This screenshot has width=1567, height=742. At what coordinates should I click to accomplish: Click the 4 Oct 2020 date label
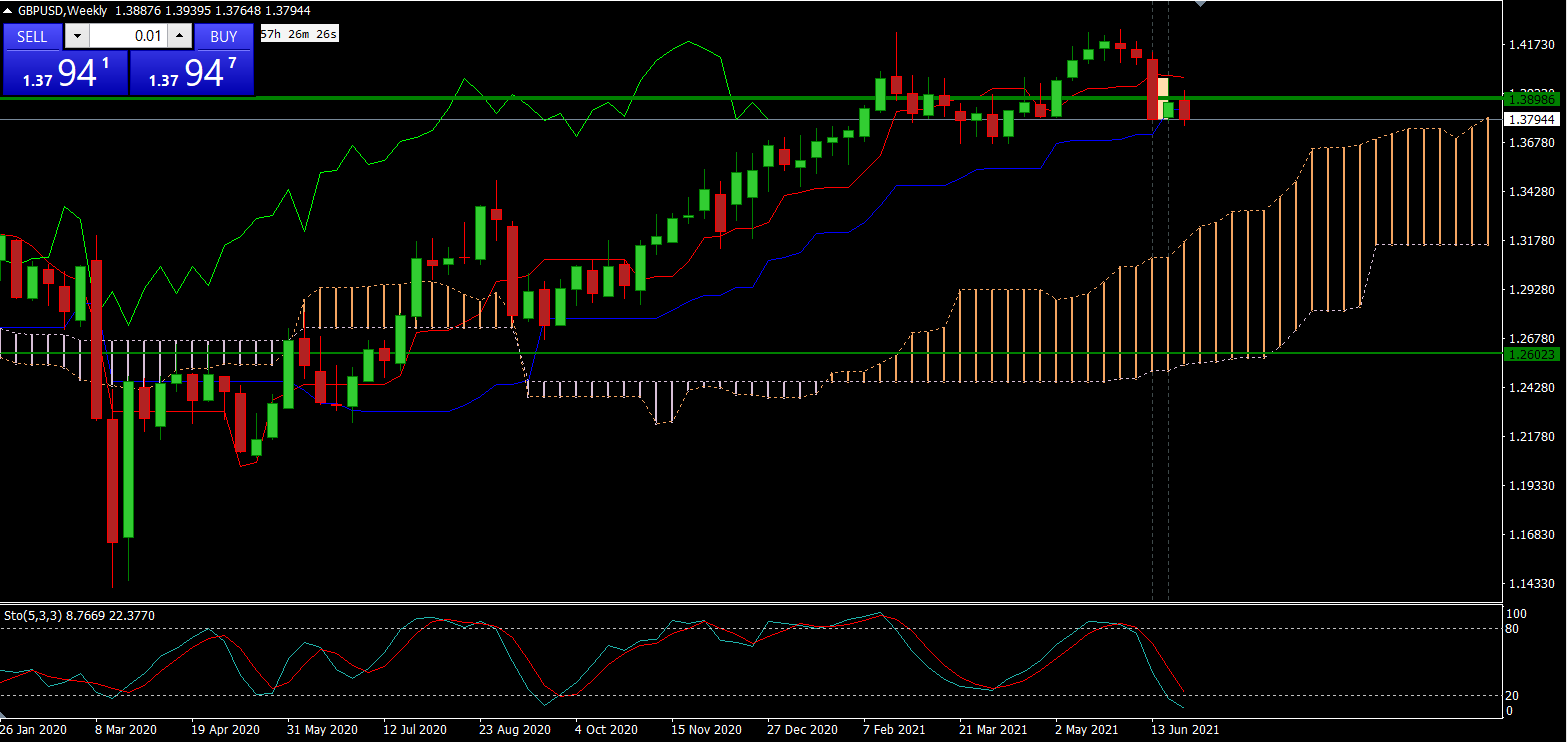tap(609, 730)
